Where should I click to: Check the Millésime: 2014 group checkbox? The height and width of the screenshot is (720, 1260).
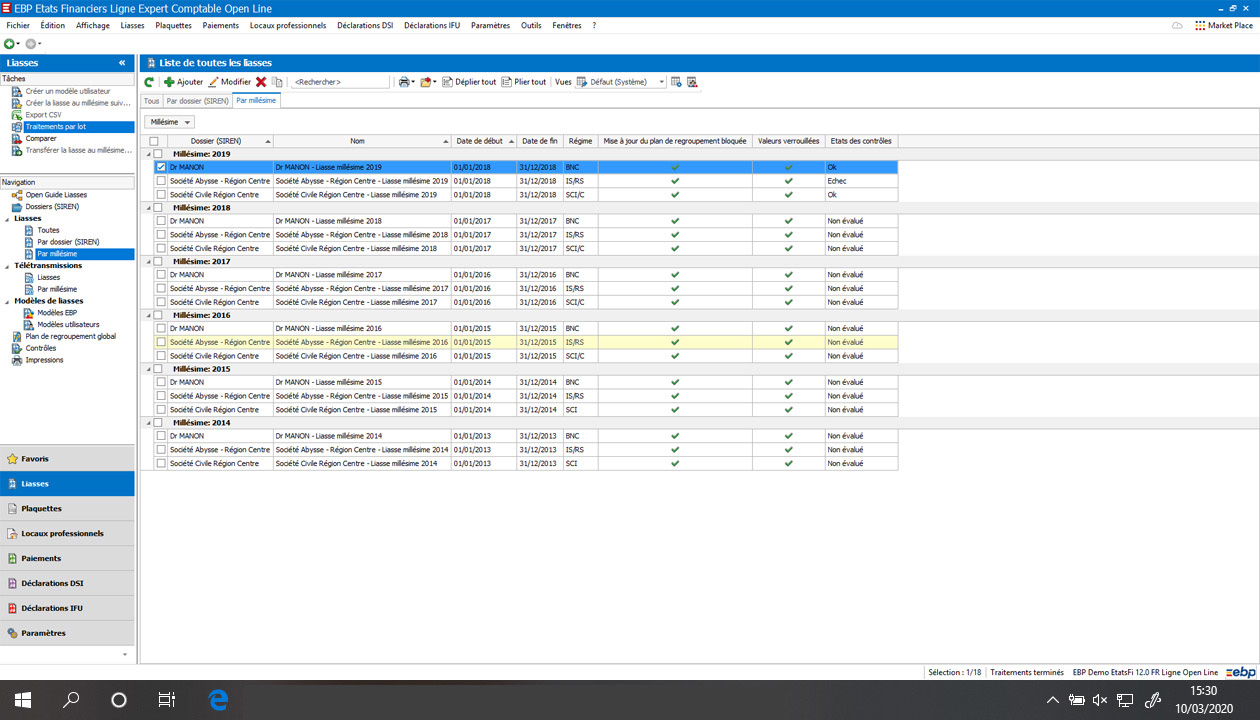pos(157,423)
